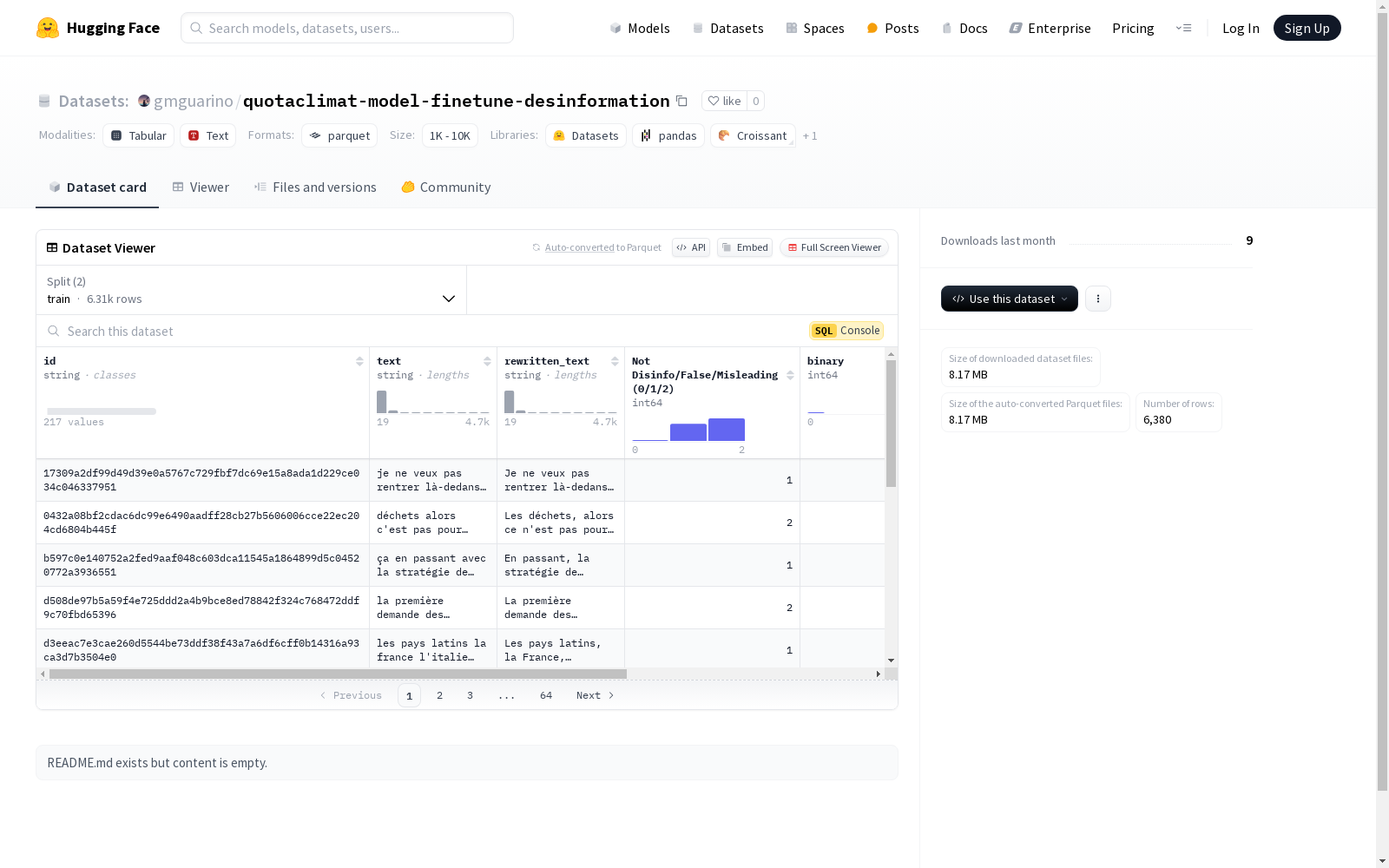Click the horizontal table scrollbar
This screenshot has height=868, width=1389.
338,674
